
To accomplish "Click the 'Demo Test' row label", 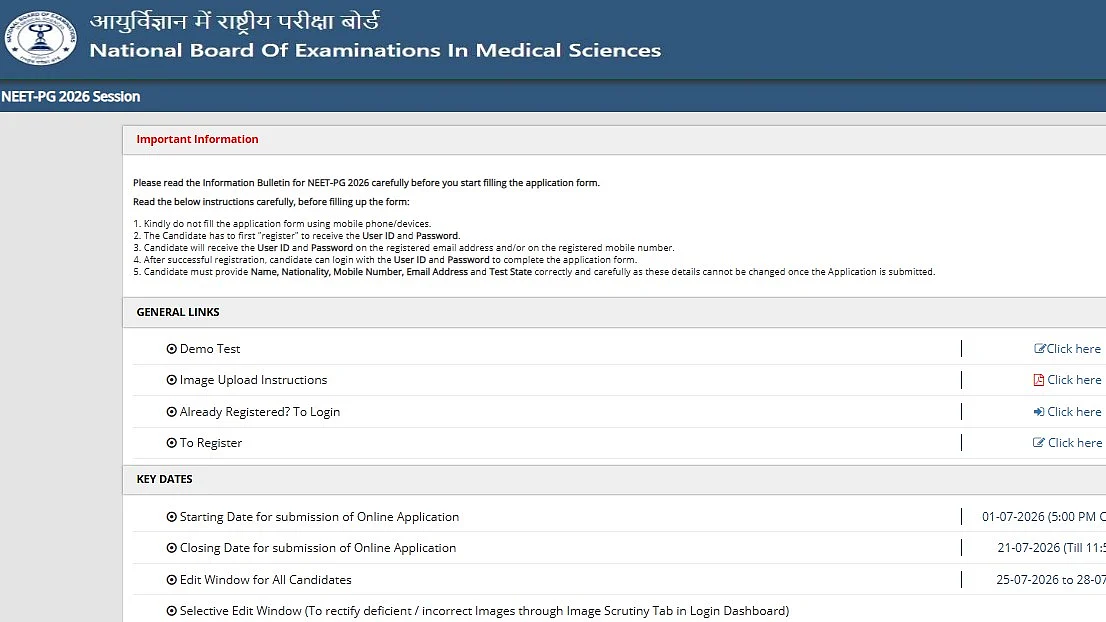I will pos(210,348).
